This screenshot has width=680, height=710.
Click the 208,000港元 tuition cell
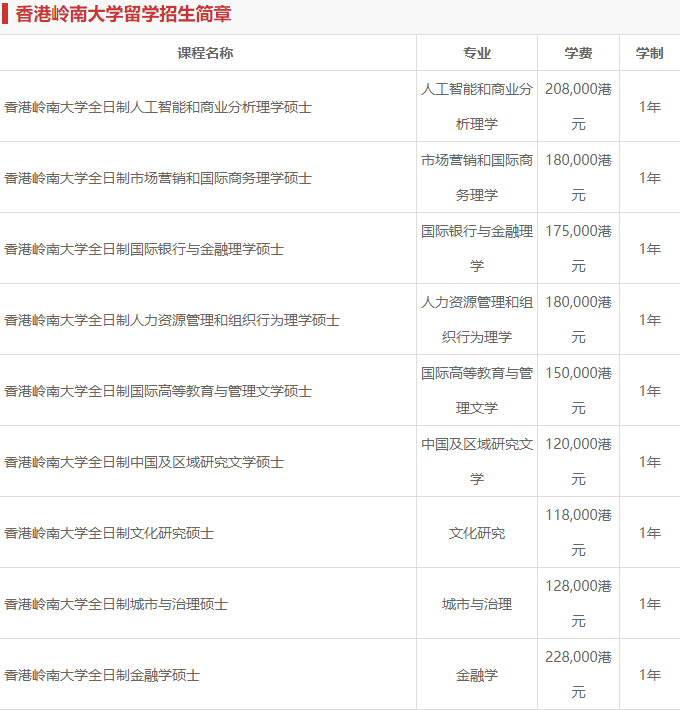(x=578, y=106)
